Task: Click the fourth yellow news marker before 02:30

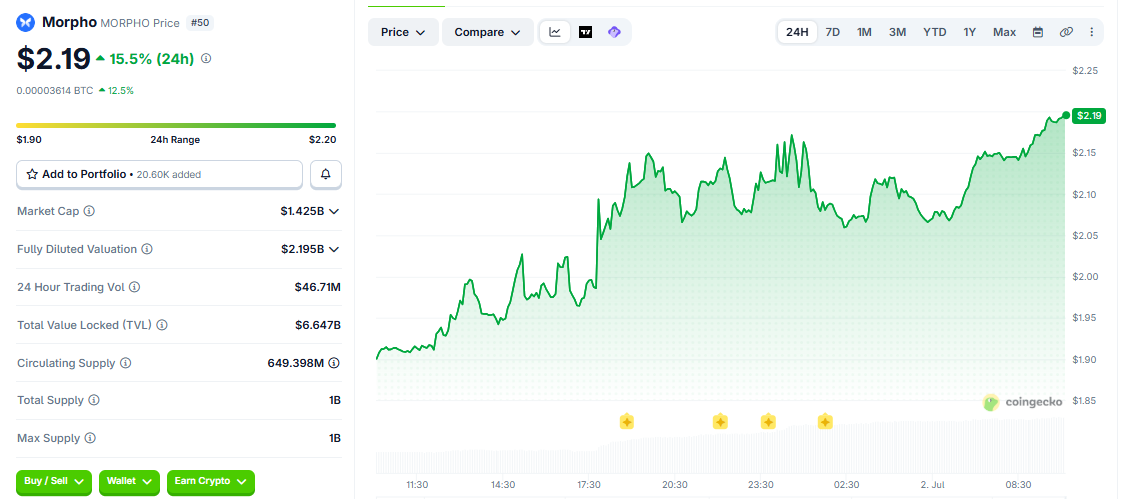Action: (x=825, y=421)
